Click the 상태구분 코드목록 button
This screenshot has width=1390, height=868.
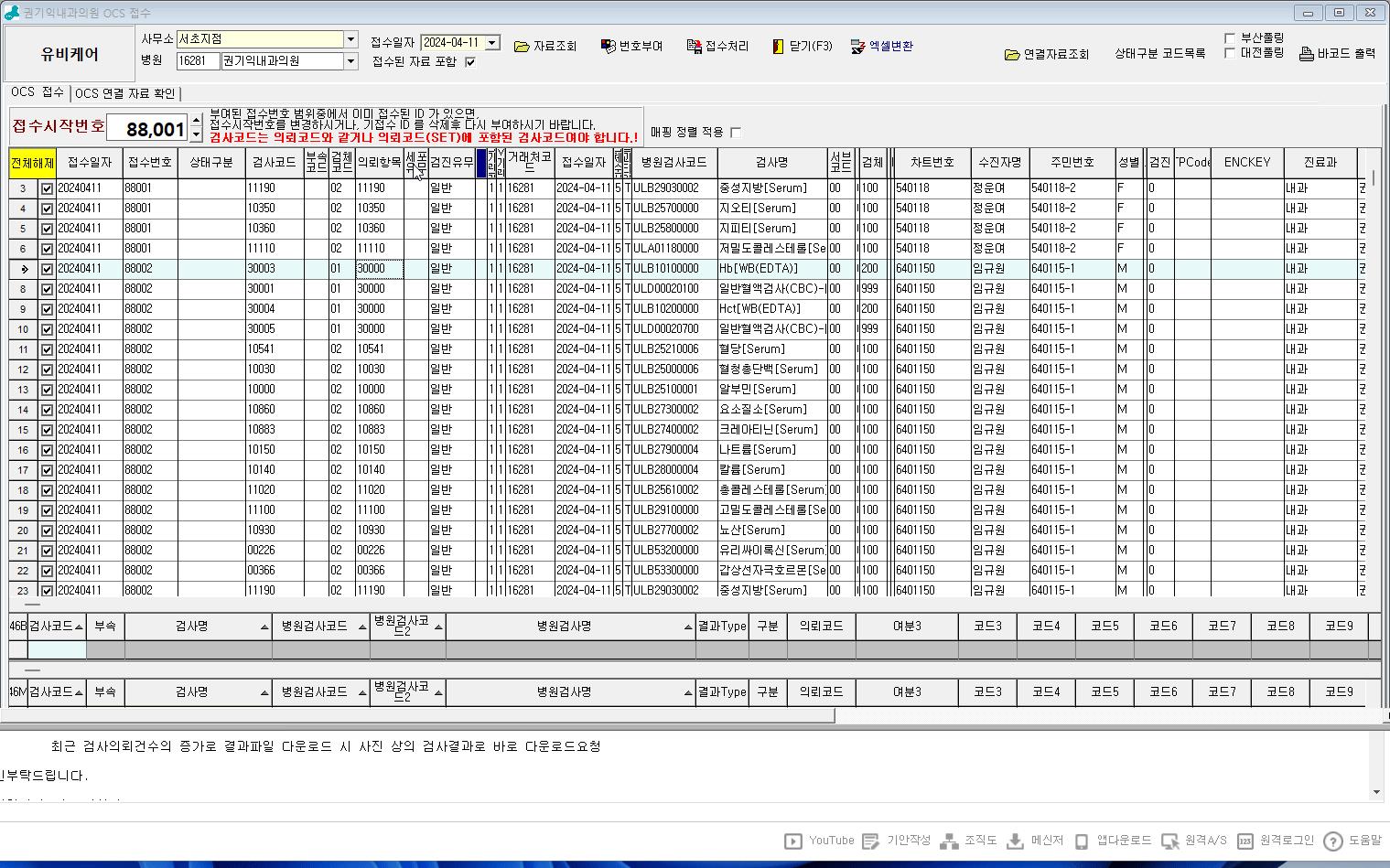tap(1159, 54)
